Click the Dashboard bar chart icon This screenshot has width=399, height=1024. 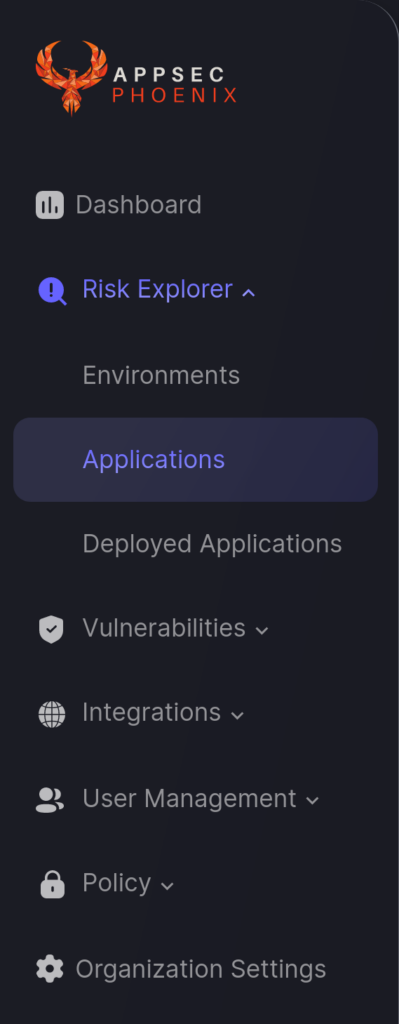(x=50, y=205)
